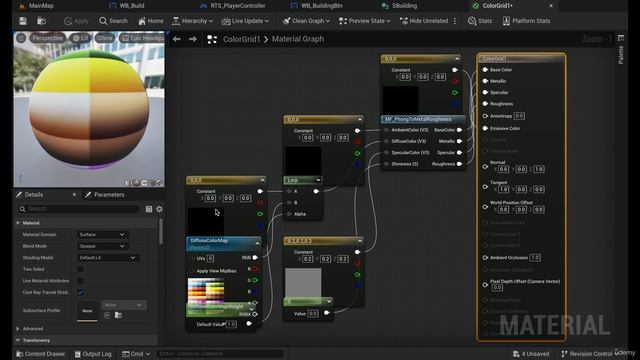Open Search in the material editor toolbar
The image size is (640, 360).
coord(113,21)
